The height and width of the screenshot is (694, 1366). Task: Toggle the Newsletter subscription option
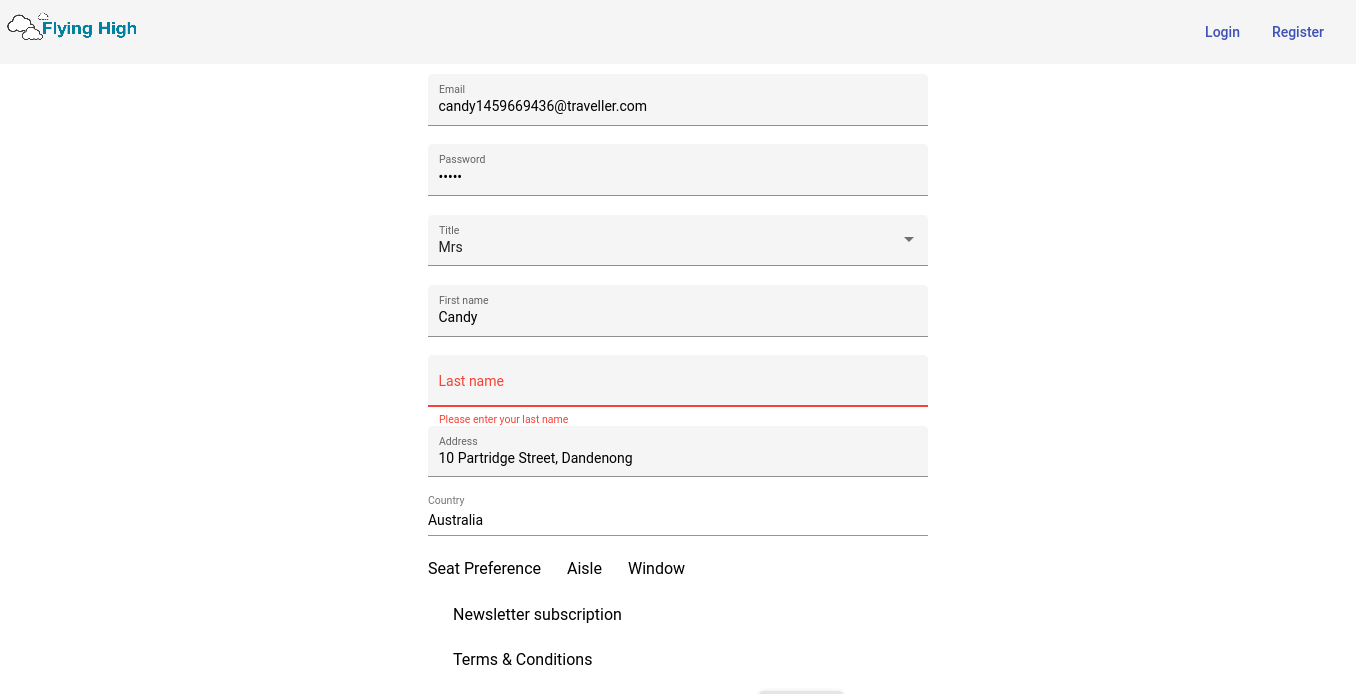537,614
